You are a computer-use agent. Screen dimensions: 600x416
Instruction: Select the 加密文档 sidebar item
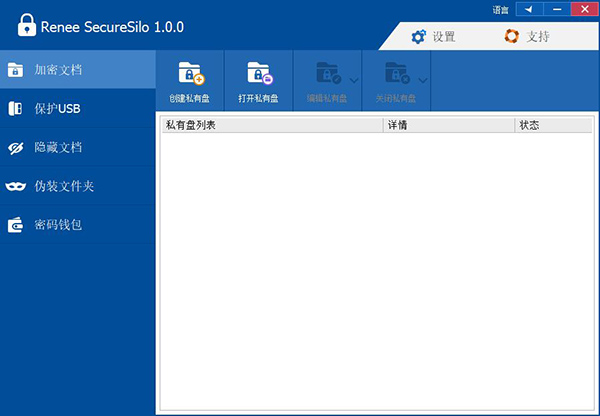pyautogui.click(x=78, y=70)
